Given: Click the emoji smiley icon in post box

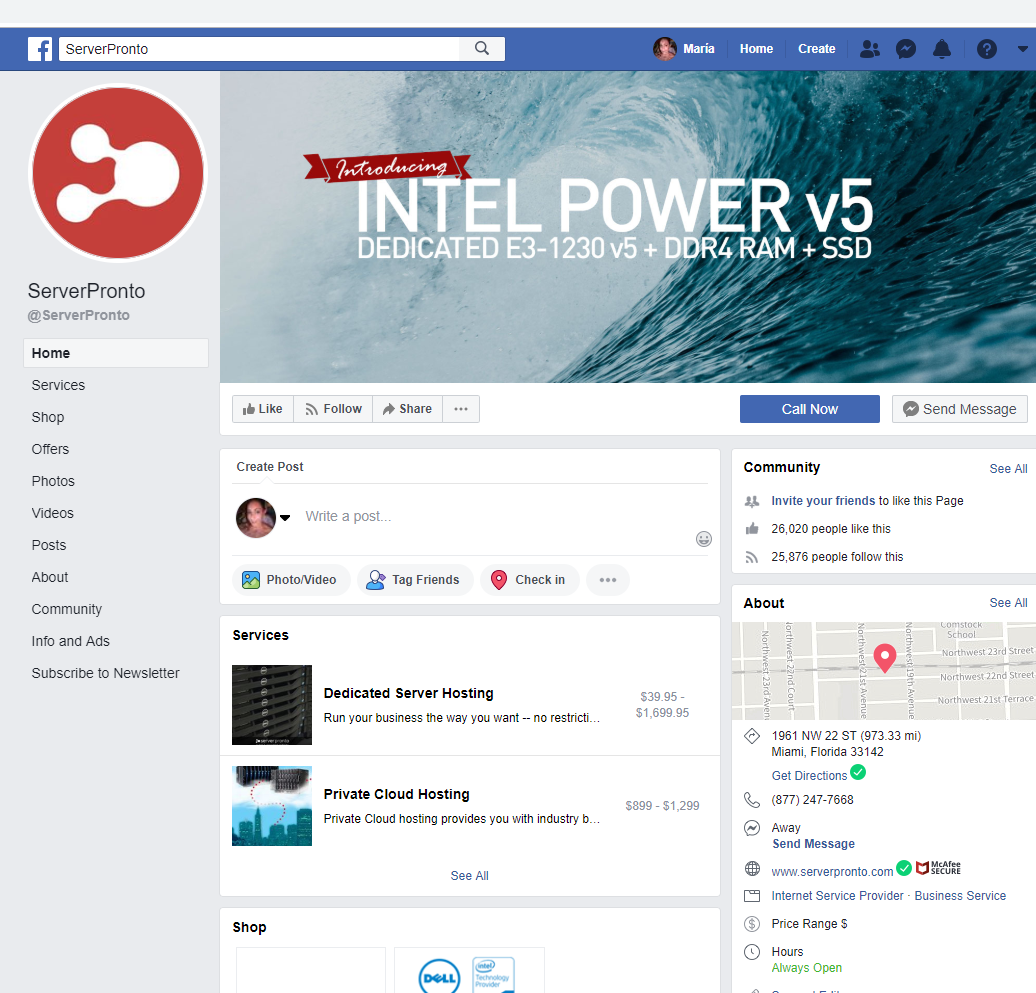Looking at the screenshot, I should (704, 539).
